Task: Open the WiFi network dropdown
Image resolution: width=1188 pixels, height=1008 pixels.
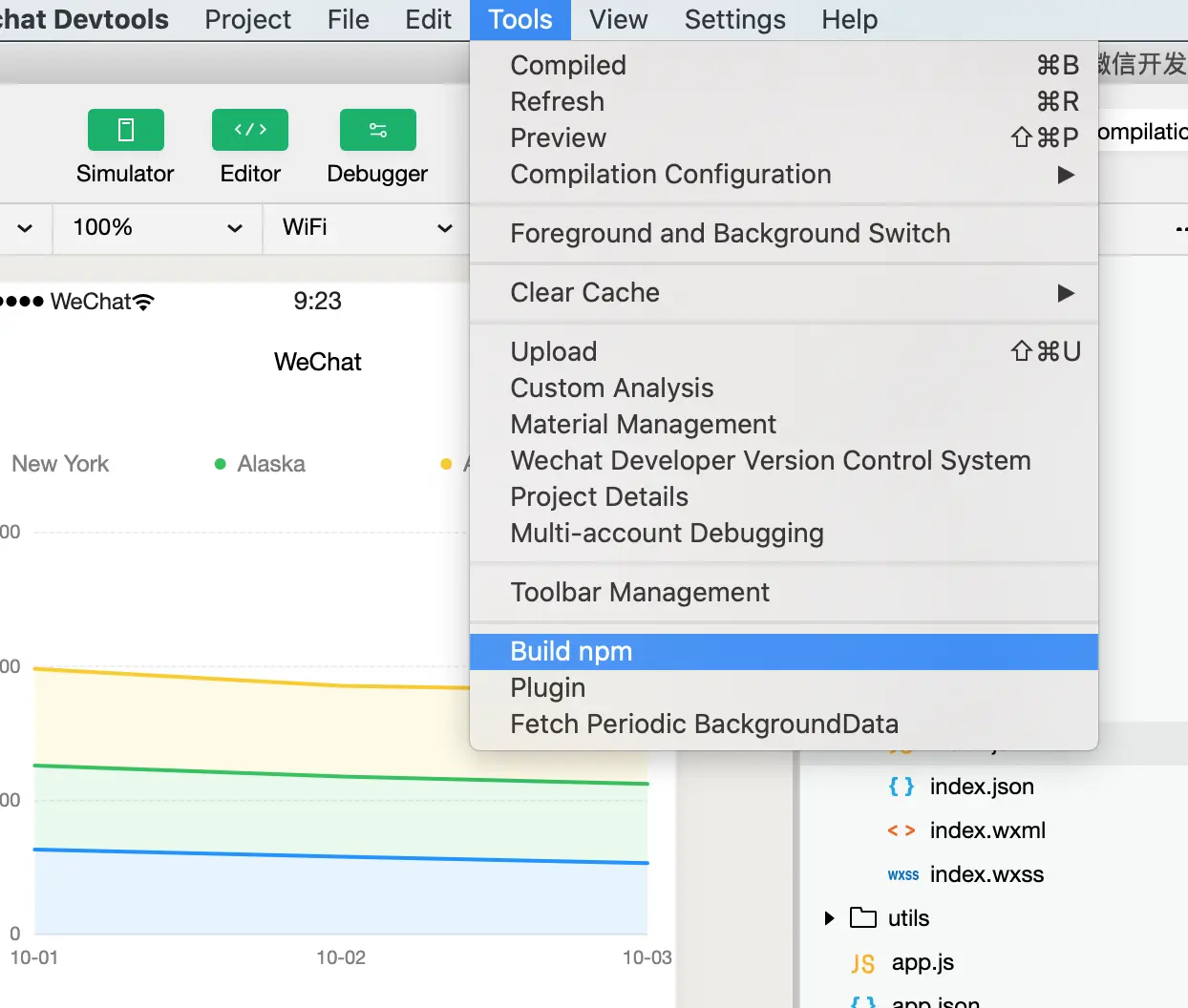Action: point(367,227)
